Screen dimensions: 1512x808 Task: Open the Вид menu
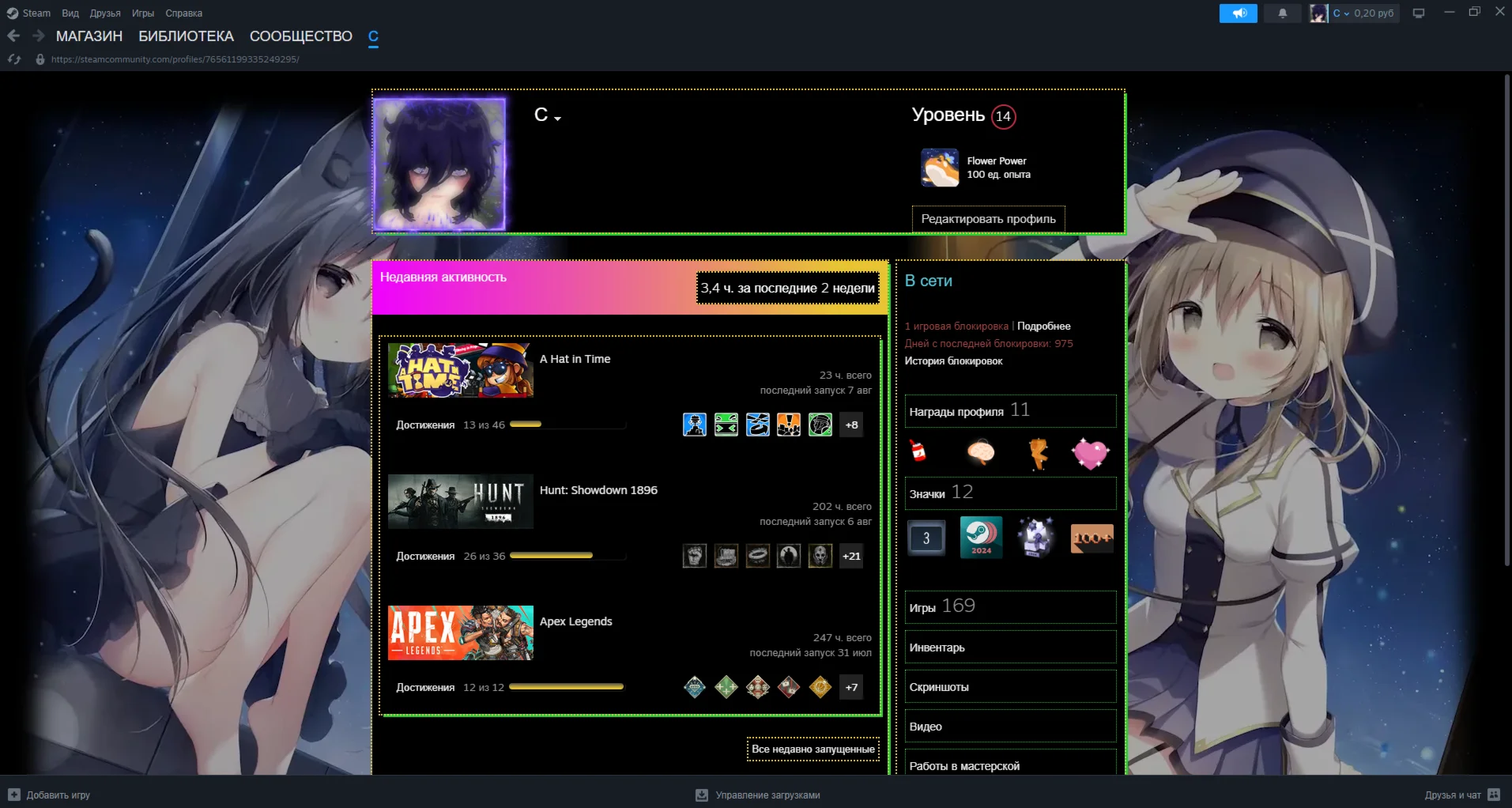70,13
